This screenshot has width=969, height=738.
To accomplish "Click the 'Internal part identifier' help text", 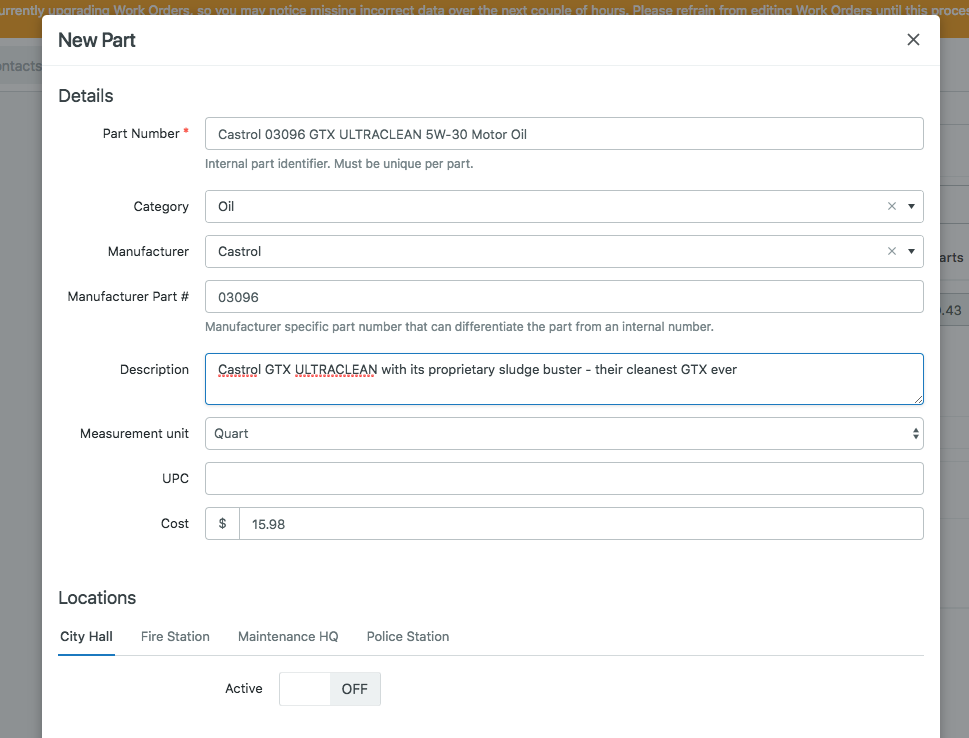I will (x=339, y=164).
